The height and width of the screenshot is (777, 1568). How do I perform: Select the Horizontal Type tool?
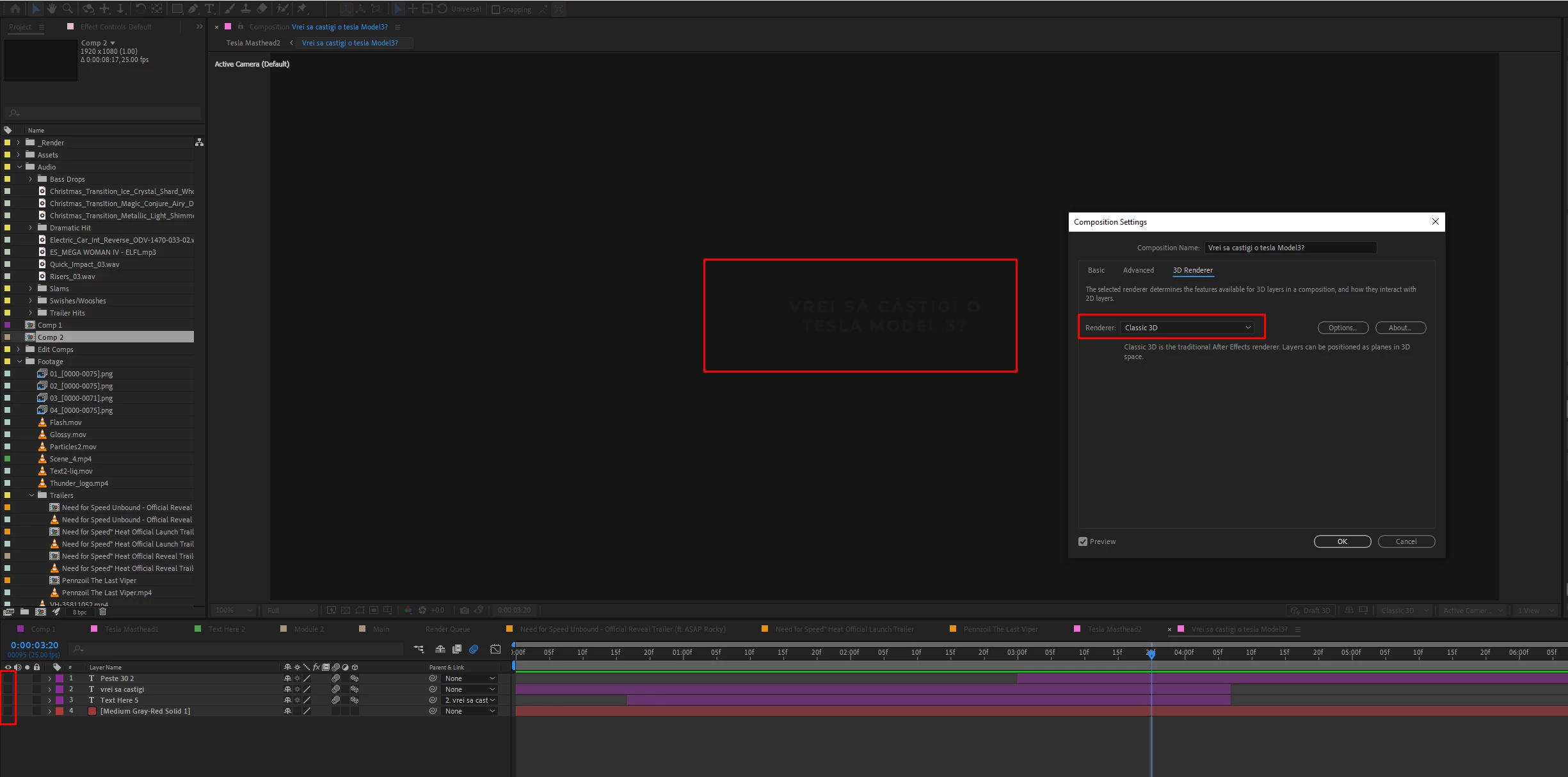click(x=209, y=8)
